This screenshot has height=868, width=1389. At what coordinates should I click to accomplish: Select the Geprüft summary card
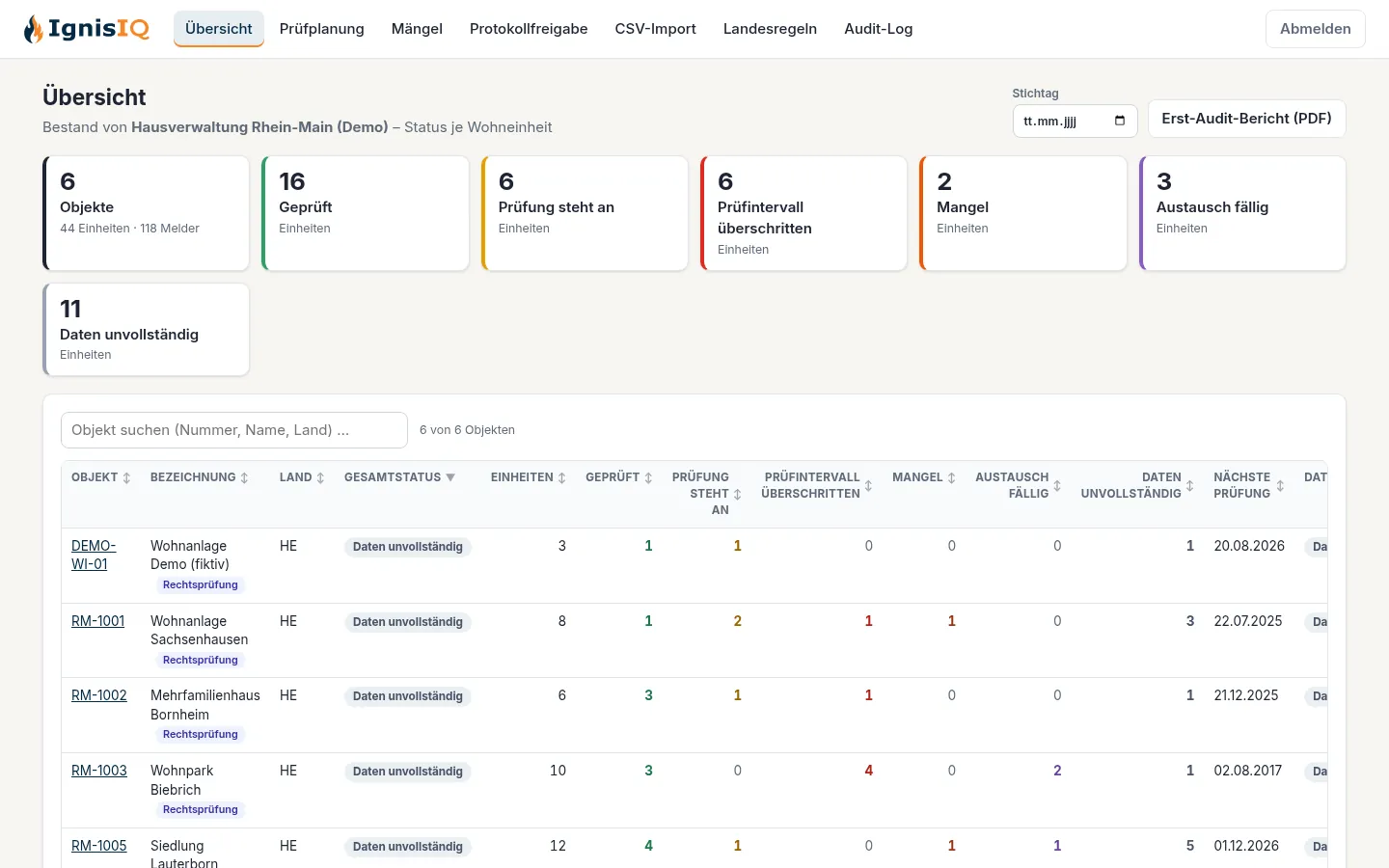[366, 213]
